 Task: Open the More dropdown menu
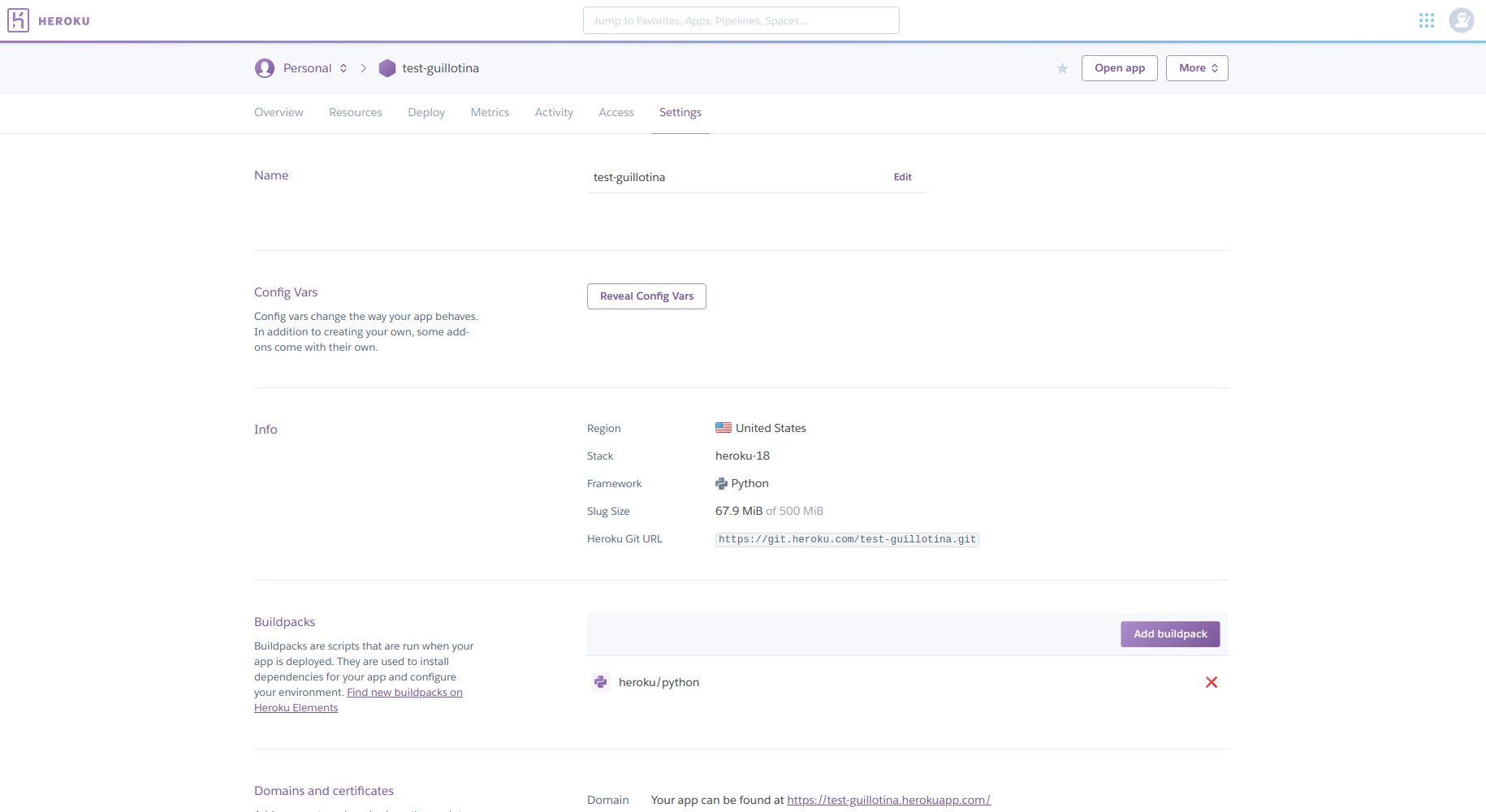pyautogui.click(x=1197, y=68)
